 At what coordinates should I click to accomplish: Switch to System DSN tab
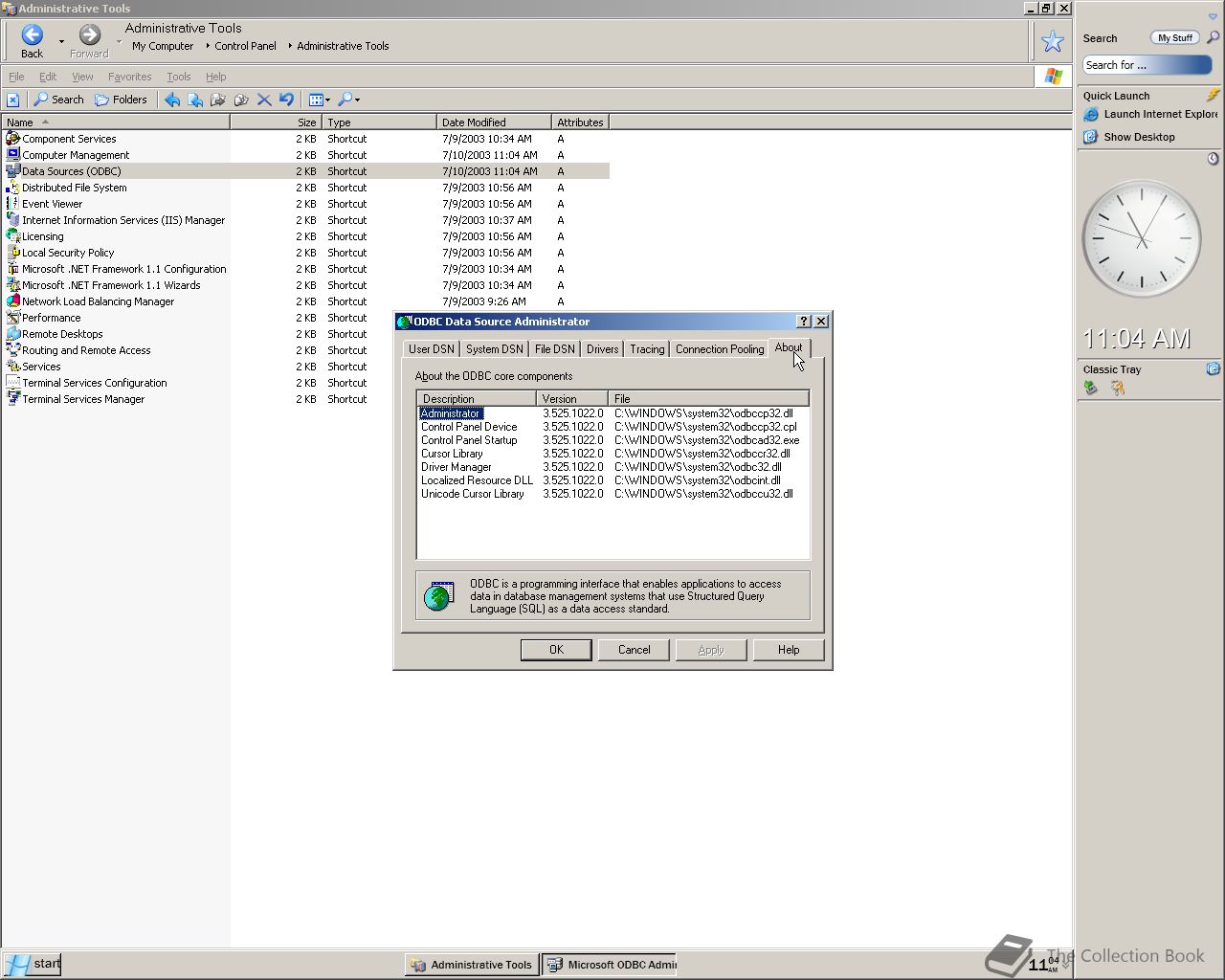[495, 349]
